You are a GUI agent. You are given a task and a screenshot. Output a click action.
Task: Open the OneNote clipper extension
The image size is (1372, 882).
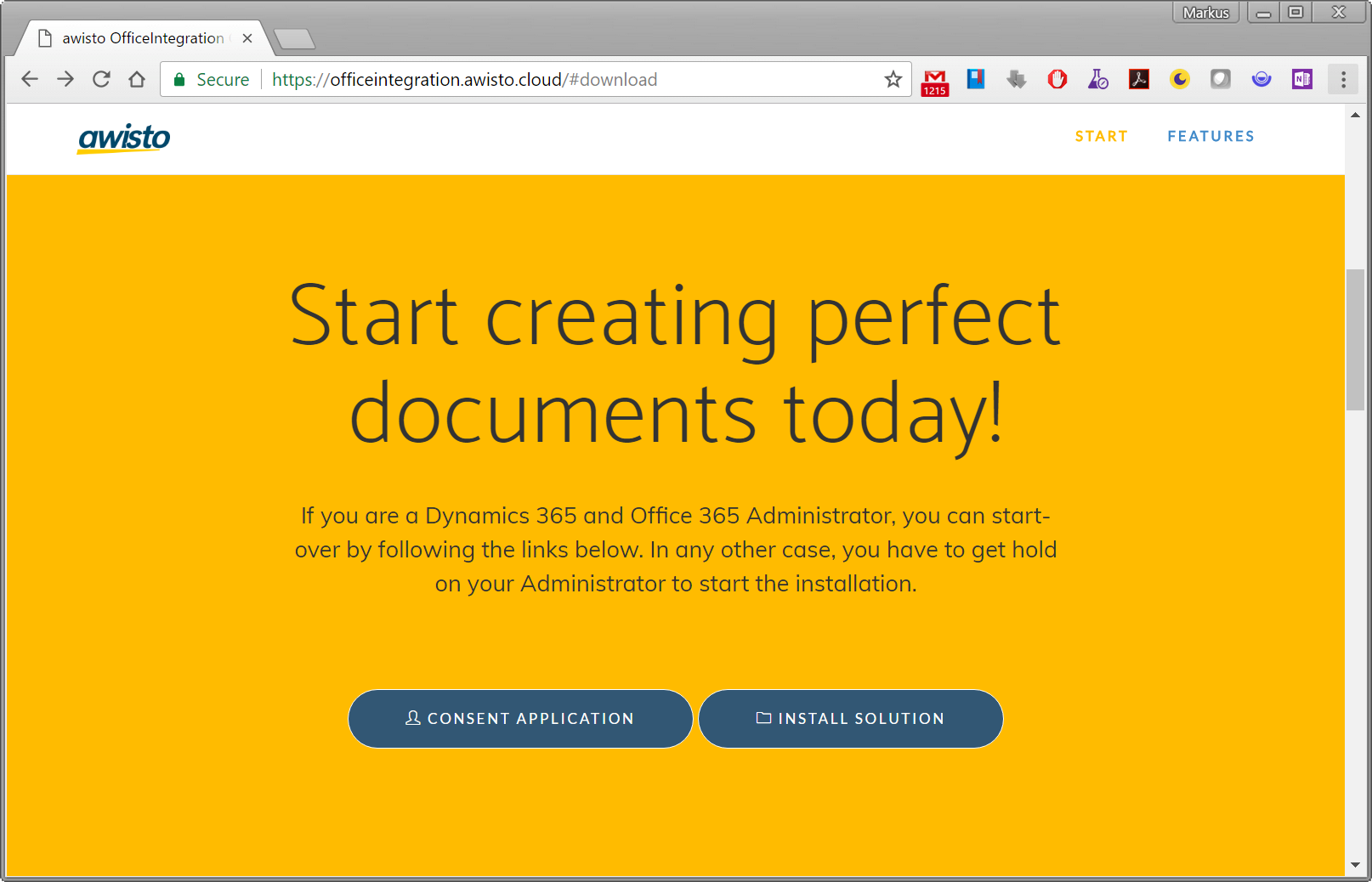1302,79
